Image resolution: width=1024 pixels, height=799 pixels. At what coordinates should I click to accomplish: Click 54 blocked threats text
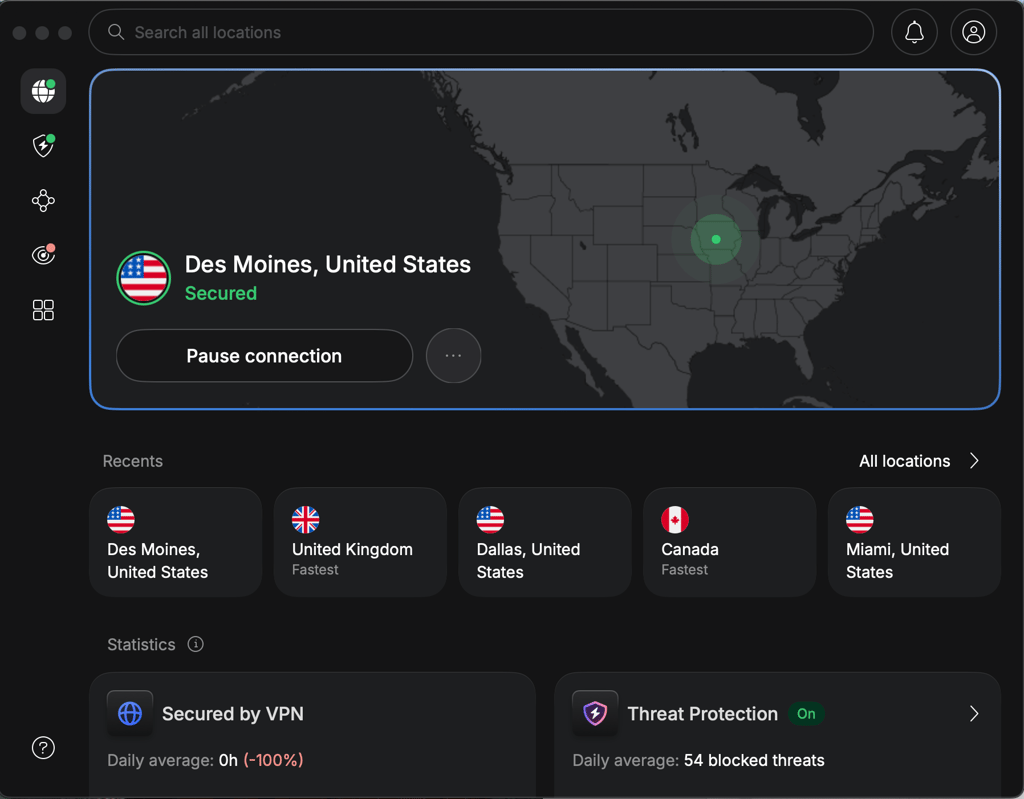click(x=754, y=760)
